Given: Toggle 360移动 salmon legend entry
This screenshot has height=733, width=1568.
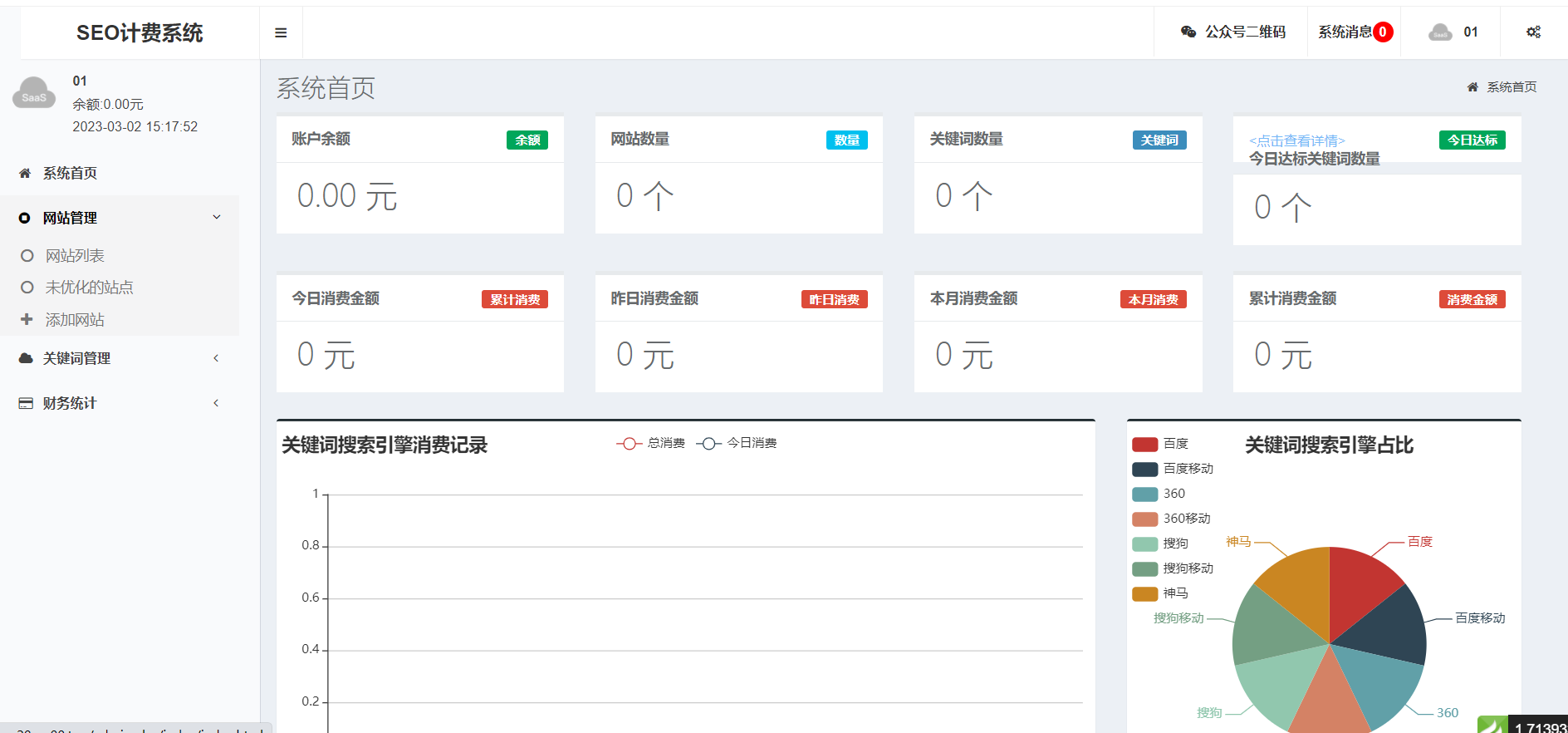Looking at the screenshot, I should 1171,519.
